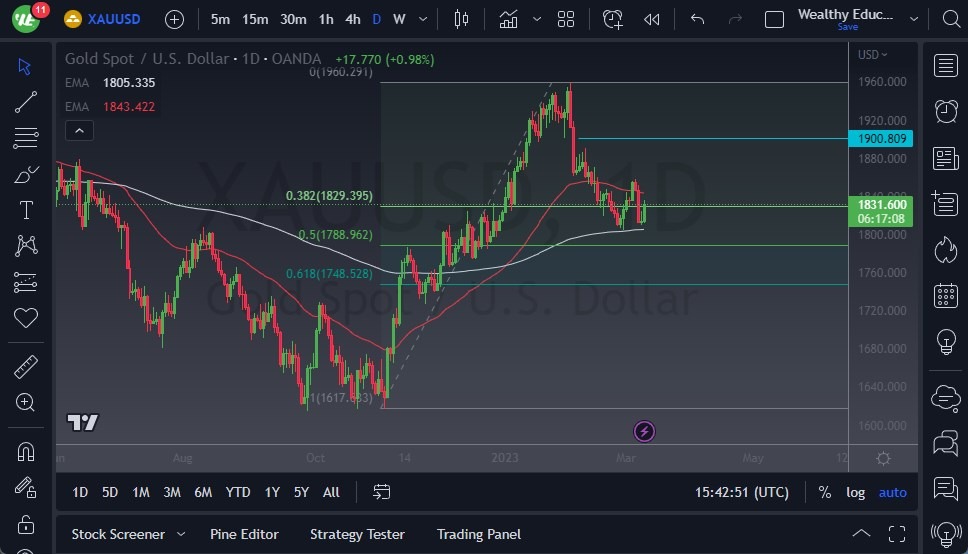The width and height of the screenshot is (968, 554).
Task: Expand the Stock Screener dropdown arrow
Action: pyautogui.click(x=181, y=534)
